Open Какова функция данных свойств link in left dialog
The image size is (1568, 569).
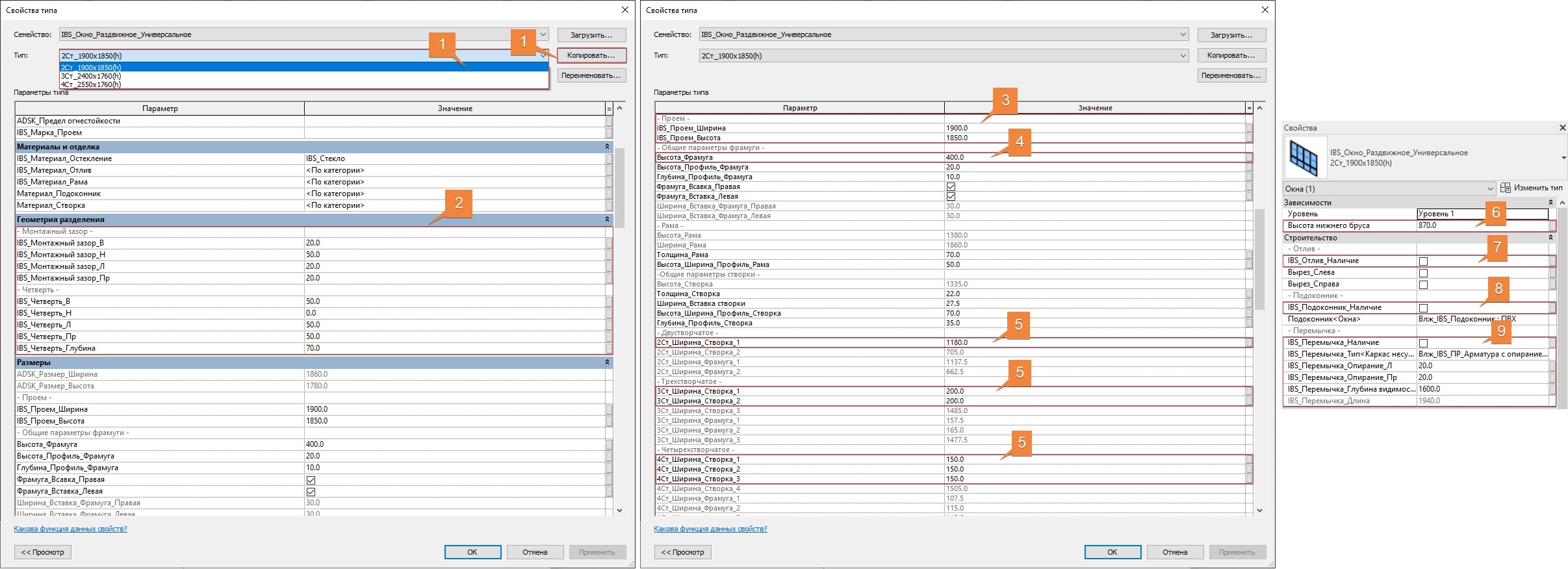[70, 529]
